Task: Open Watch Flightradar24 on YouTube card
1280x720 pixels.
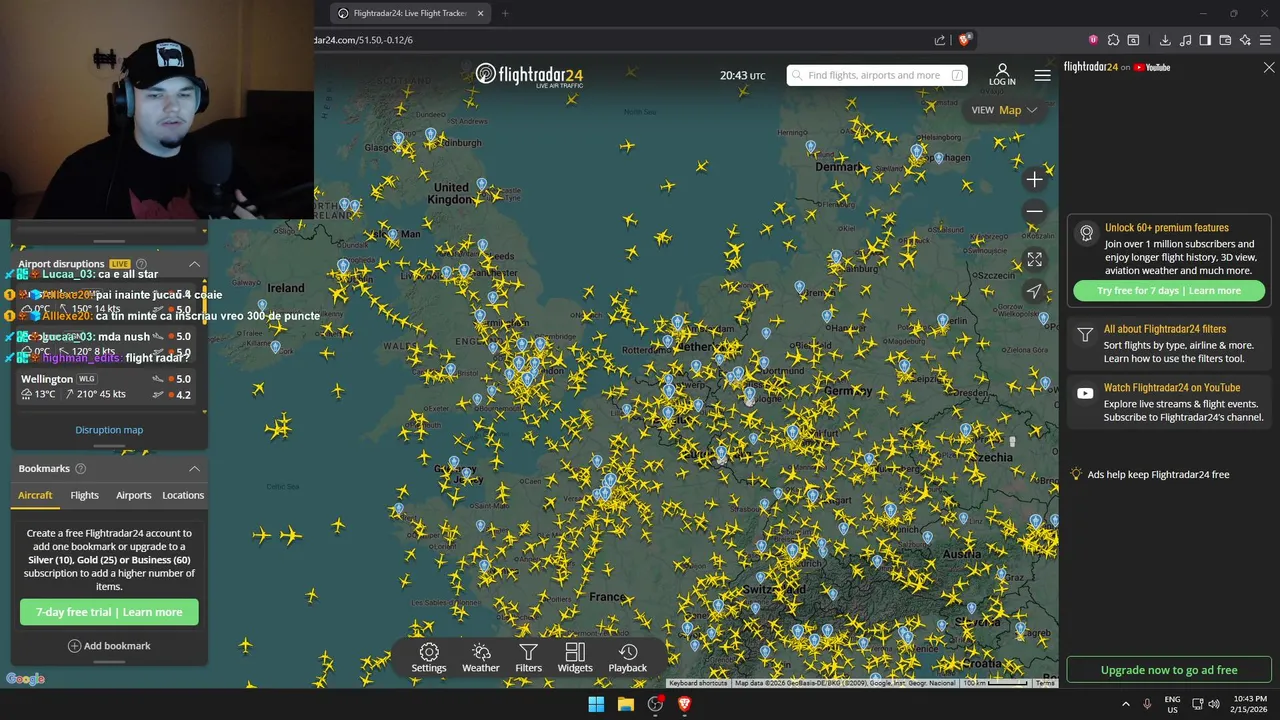Action: (x=1169, y=402)
